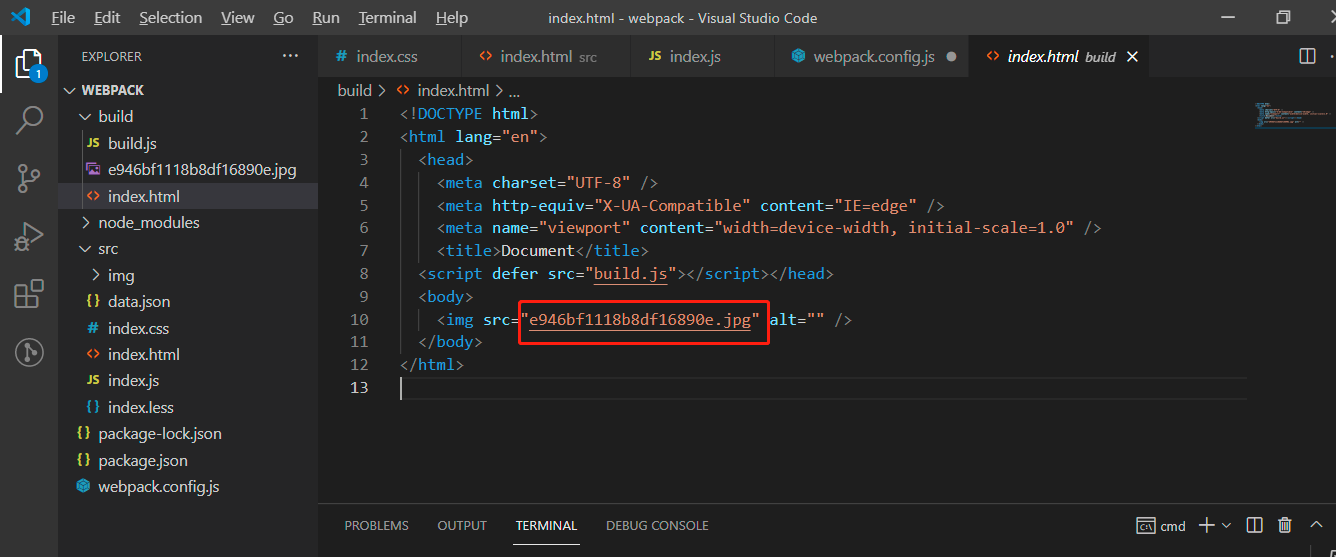Open the Go menu

283,18
